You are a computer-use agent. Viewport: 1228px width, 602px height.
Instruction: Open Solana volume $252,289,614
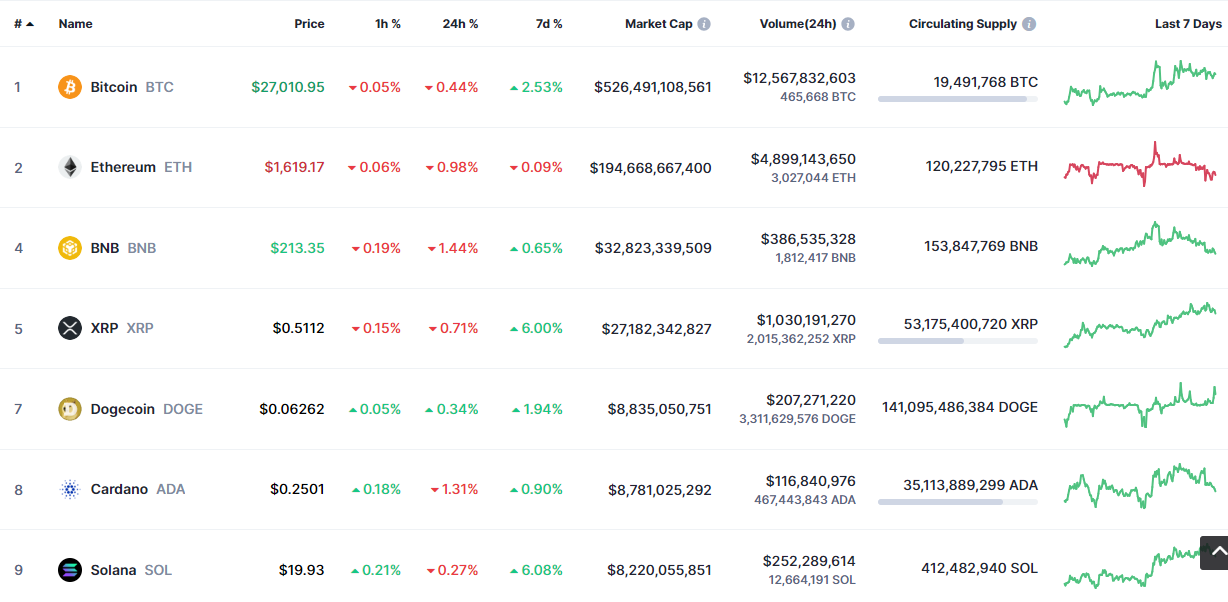tap(809, 561)
